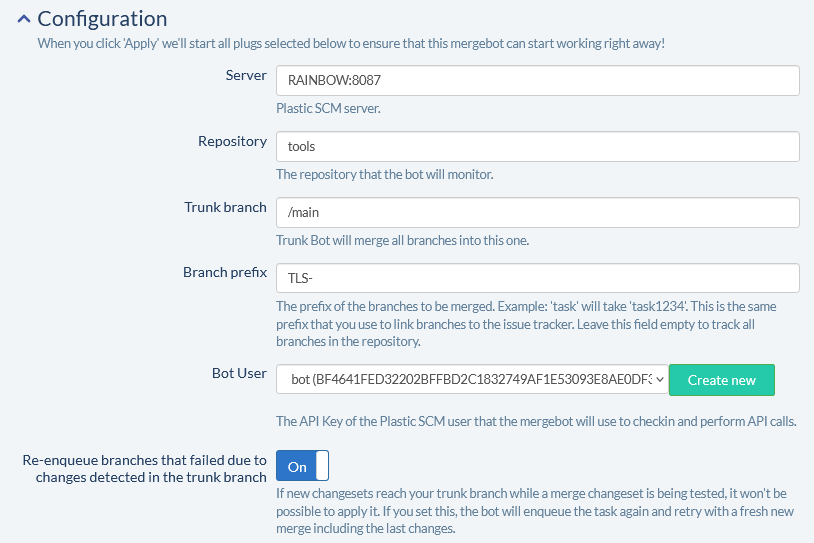This screenshot has width=814, height=543.
Task: Collapse the Configuration section chevron
Action: [x=22, y=19]
